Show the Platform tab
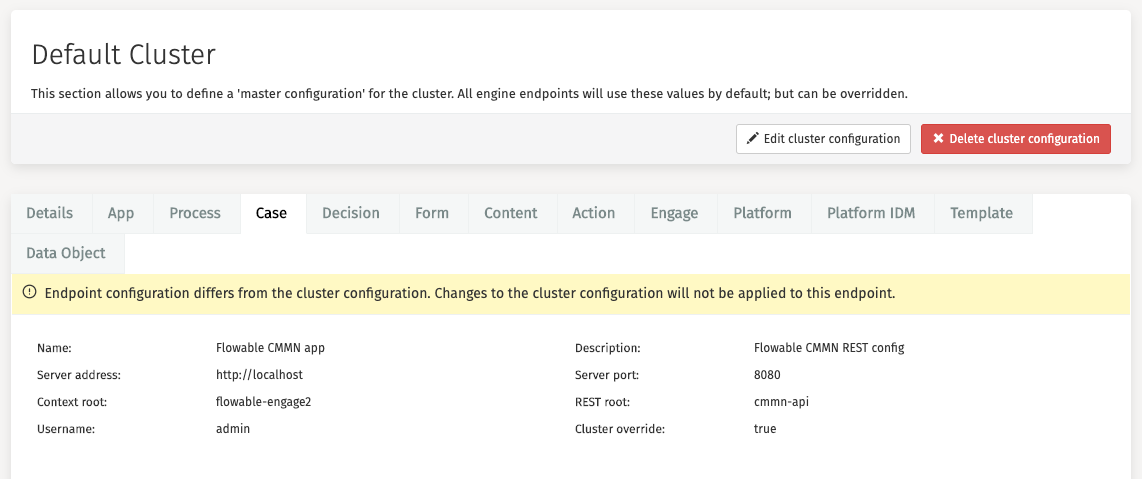The image size is (1142, 479). [x=762, y=213]
